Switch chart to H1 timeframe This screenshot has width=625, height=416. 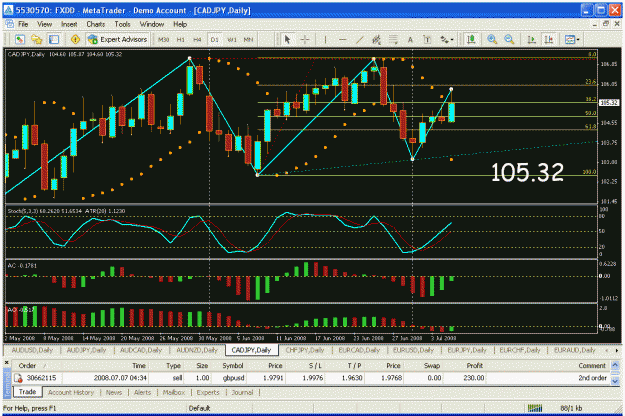pyautogui.click(x=181, y=40)
